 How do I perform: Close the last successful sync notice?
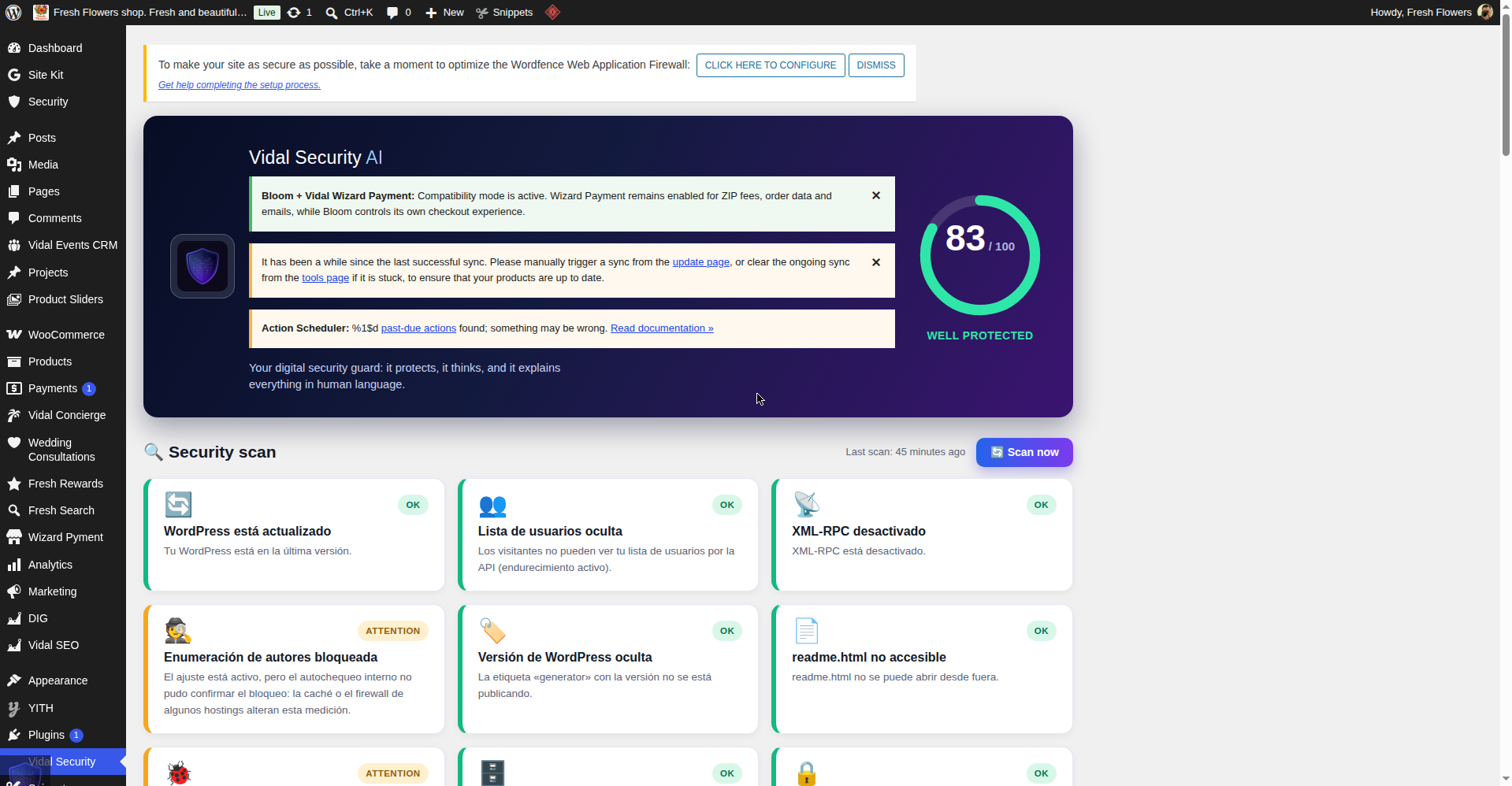pyautogui.click(x=876, y=262)
